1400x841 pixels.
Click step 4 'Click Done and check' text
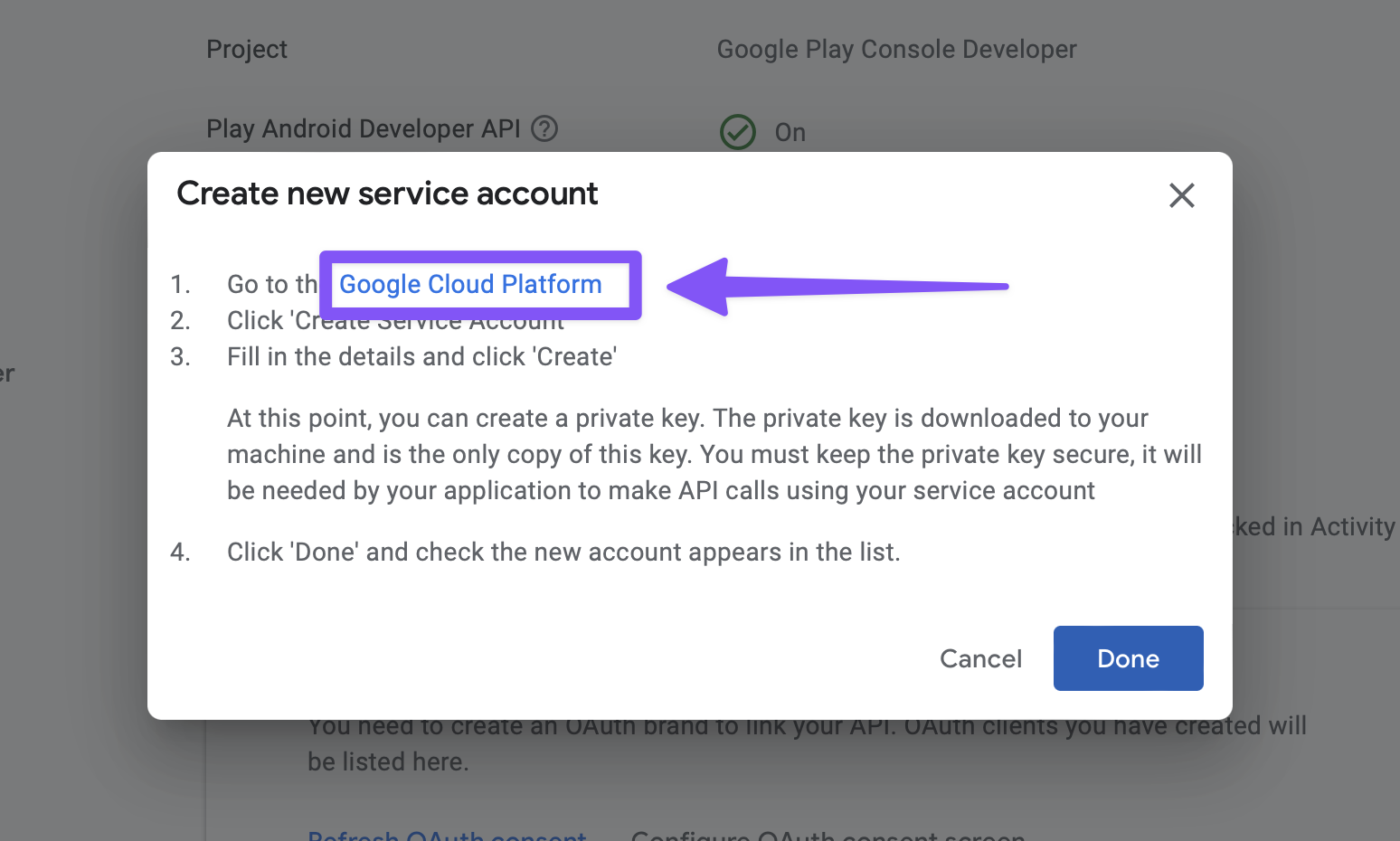563,552
